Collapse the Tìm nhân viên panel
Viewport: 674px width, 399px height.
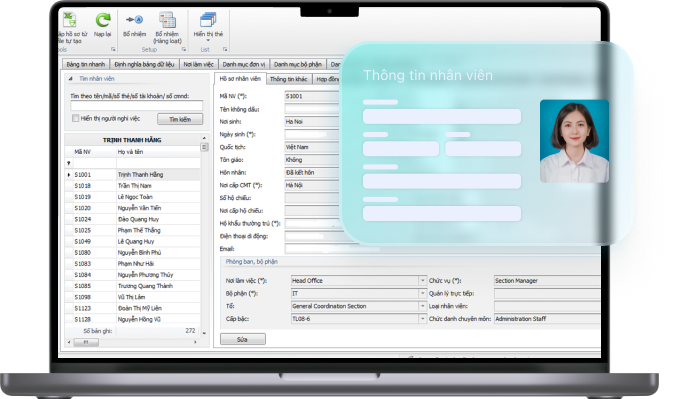70,79
